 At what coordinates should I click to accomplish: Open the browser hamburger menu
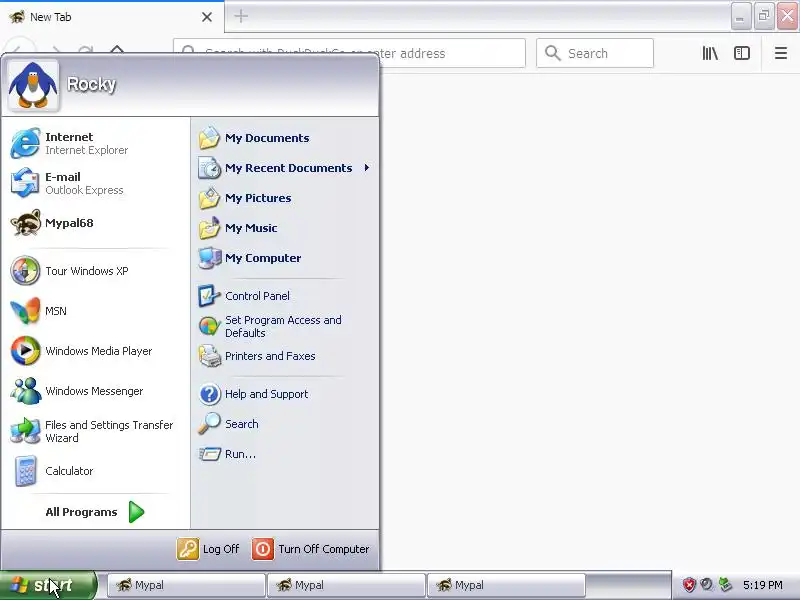[x=781, y=53]
